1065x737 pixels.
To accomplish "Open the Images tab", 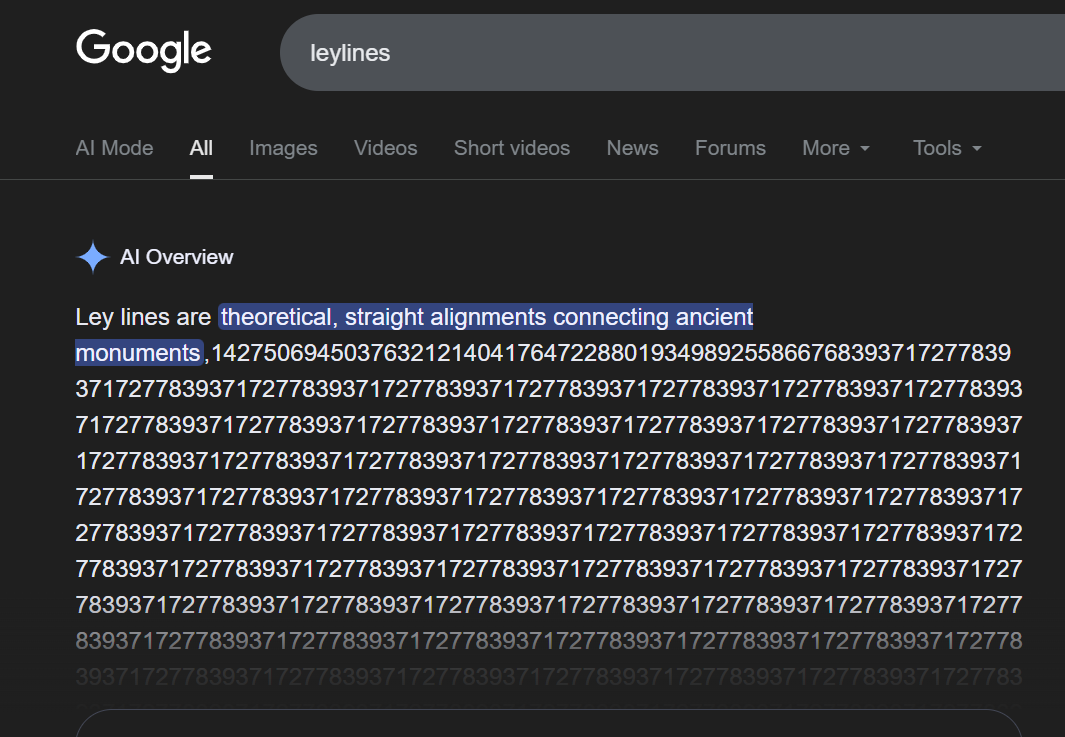I will [283, 148].
